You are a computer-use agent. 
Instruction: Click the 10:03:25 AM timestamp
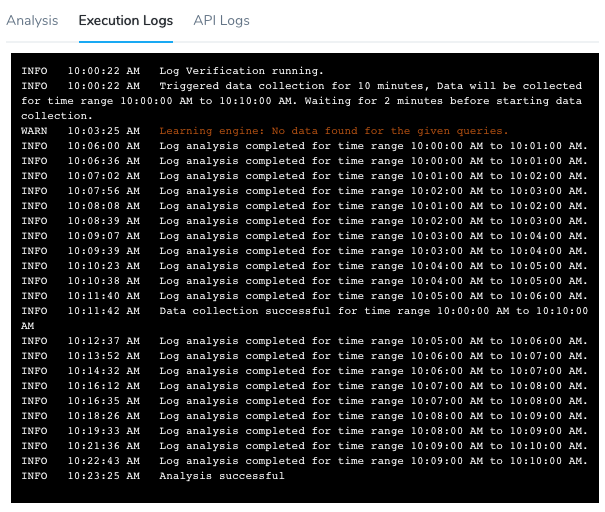[x=104, y=131]
